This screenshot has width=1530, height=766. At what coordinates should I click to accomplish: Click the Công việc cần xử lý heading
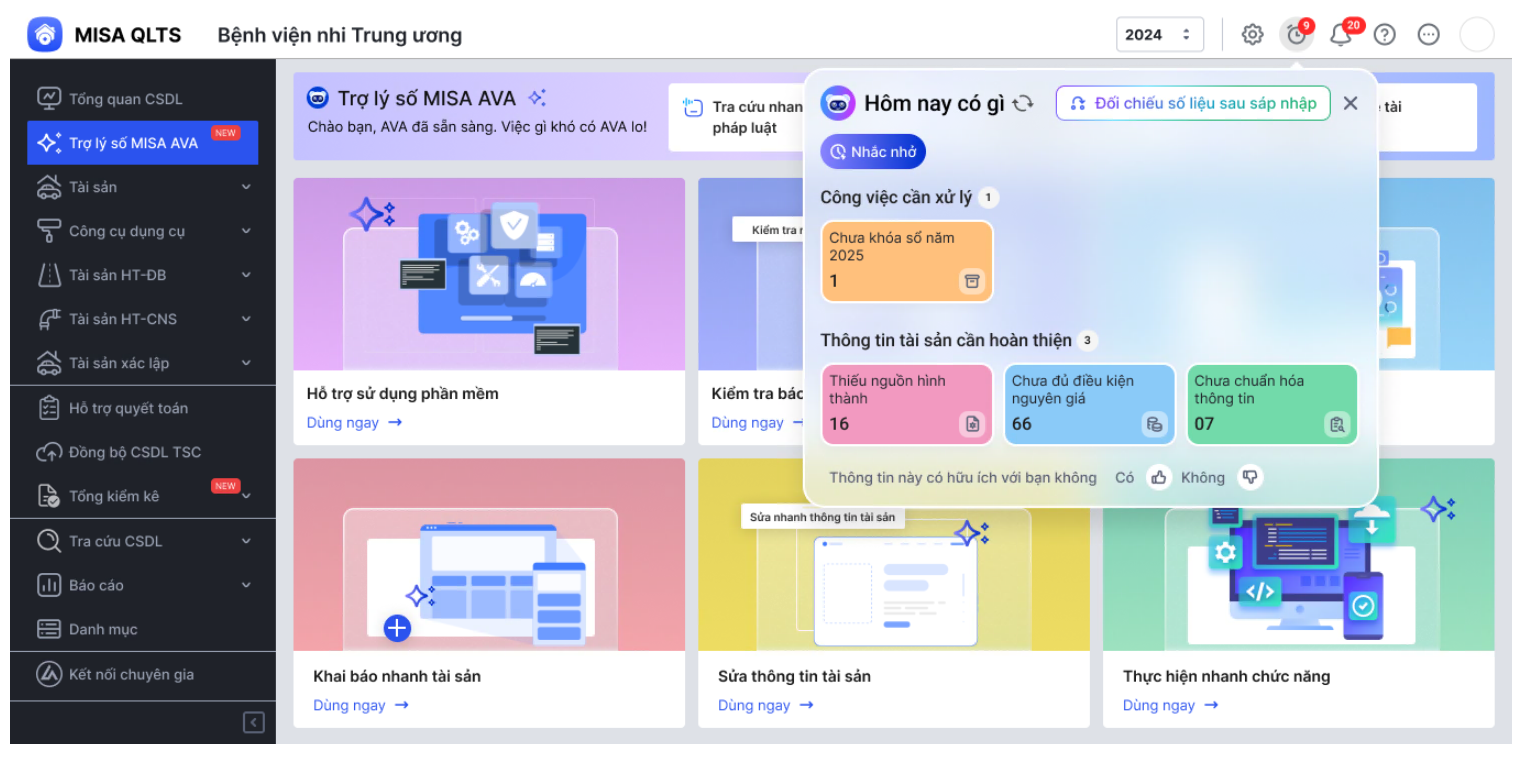pos(896,197)
